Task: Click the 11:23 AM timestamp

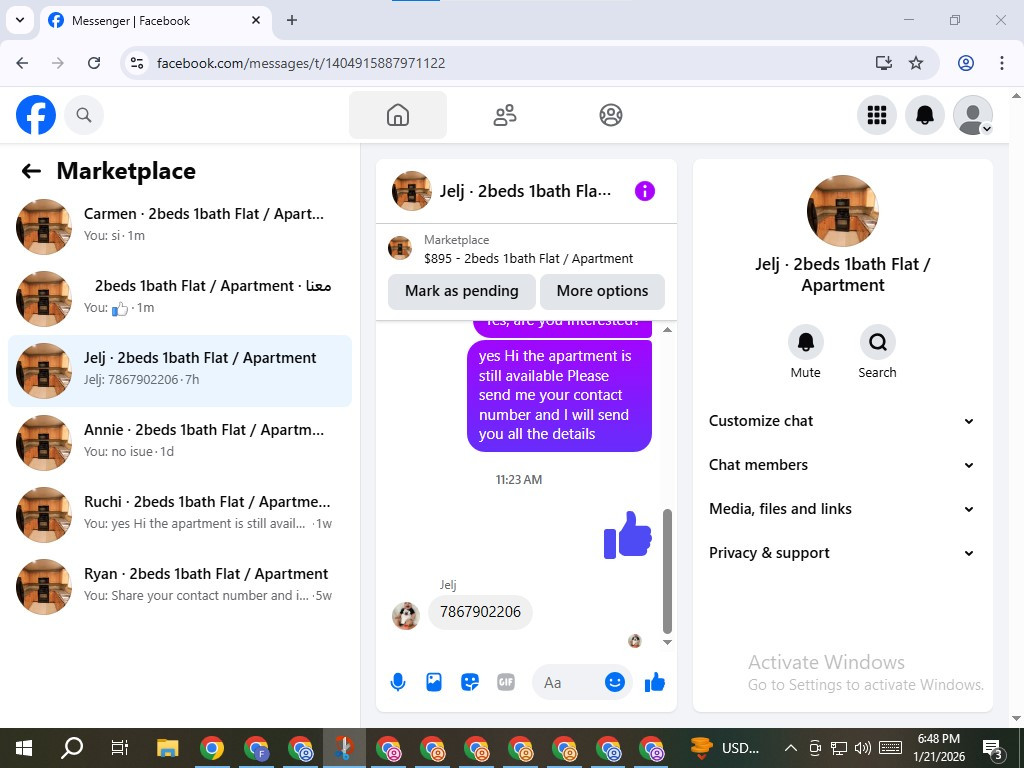Action: (x=519, y=479)
